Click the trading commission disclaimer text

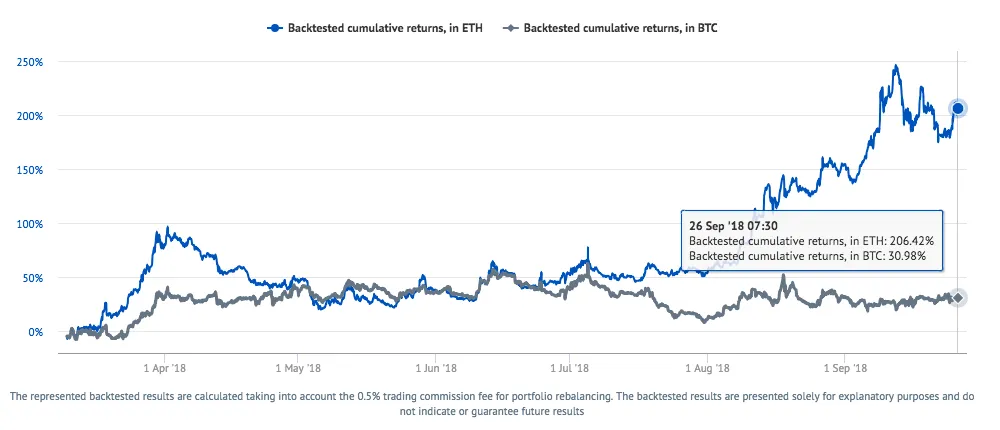(x=492, y=404)
